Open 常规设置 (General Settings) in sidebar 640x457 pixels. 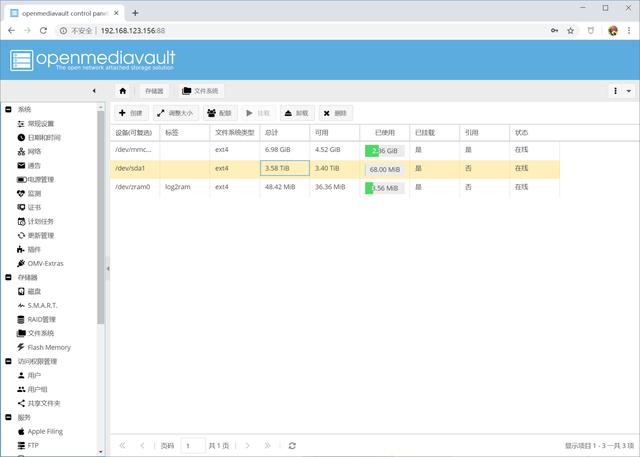[x=36, y=124]
